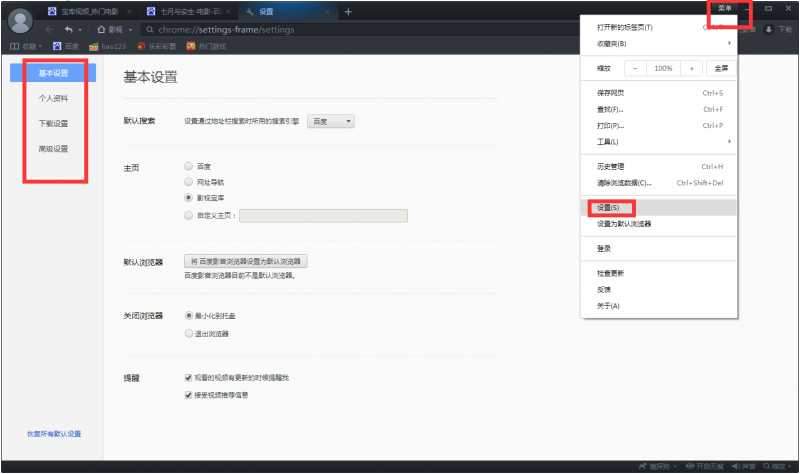This screenshot has width=800, height=474.
Task: Choose 保存网页 in the menu
Action: point(658,93)
